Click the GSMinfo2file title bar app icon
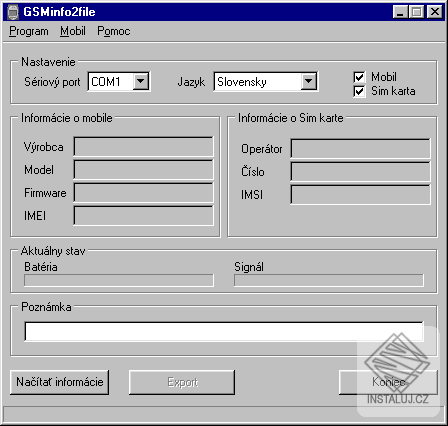This screenshot has width=448, height=426. pos(13,12)
